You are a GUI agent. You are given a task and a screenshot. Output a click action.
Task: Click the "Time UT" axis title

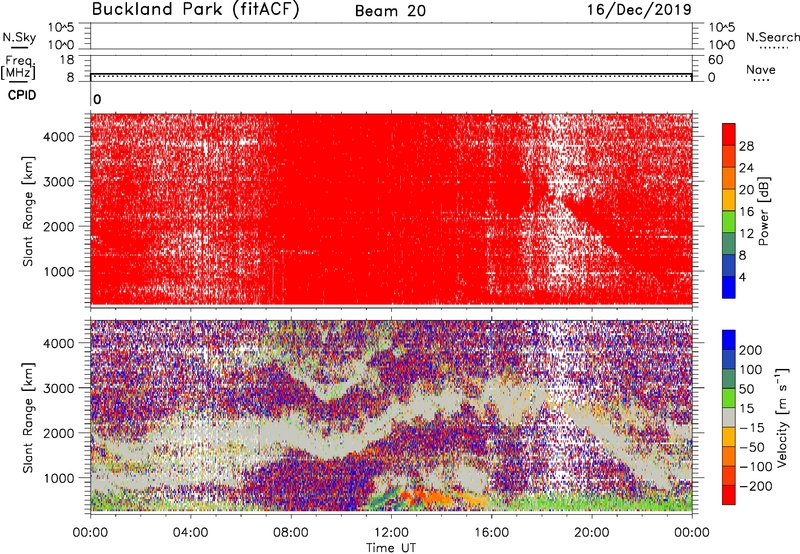391,548
